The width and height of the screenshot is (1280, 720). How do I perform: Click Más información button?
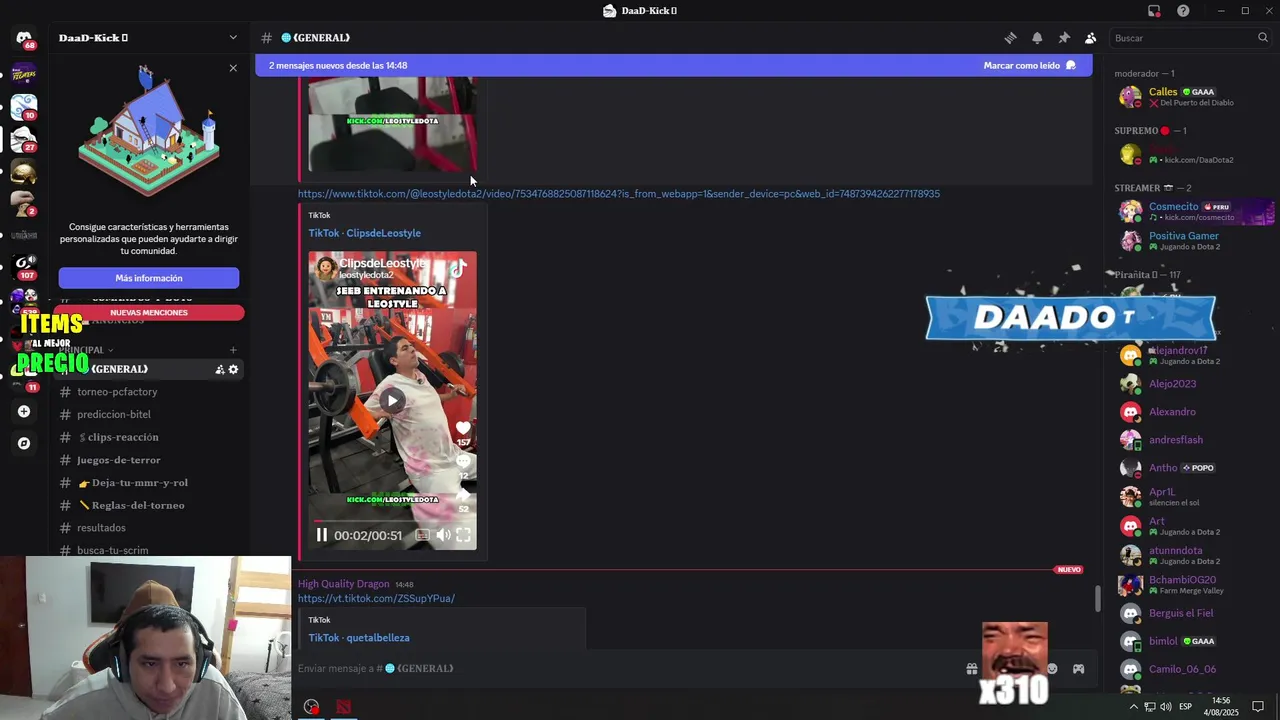(149, 278)
